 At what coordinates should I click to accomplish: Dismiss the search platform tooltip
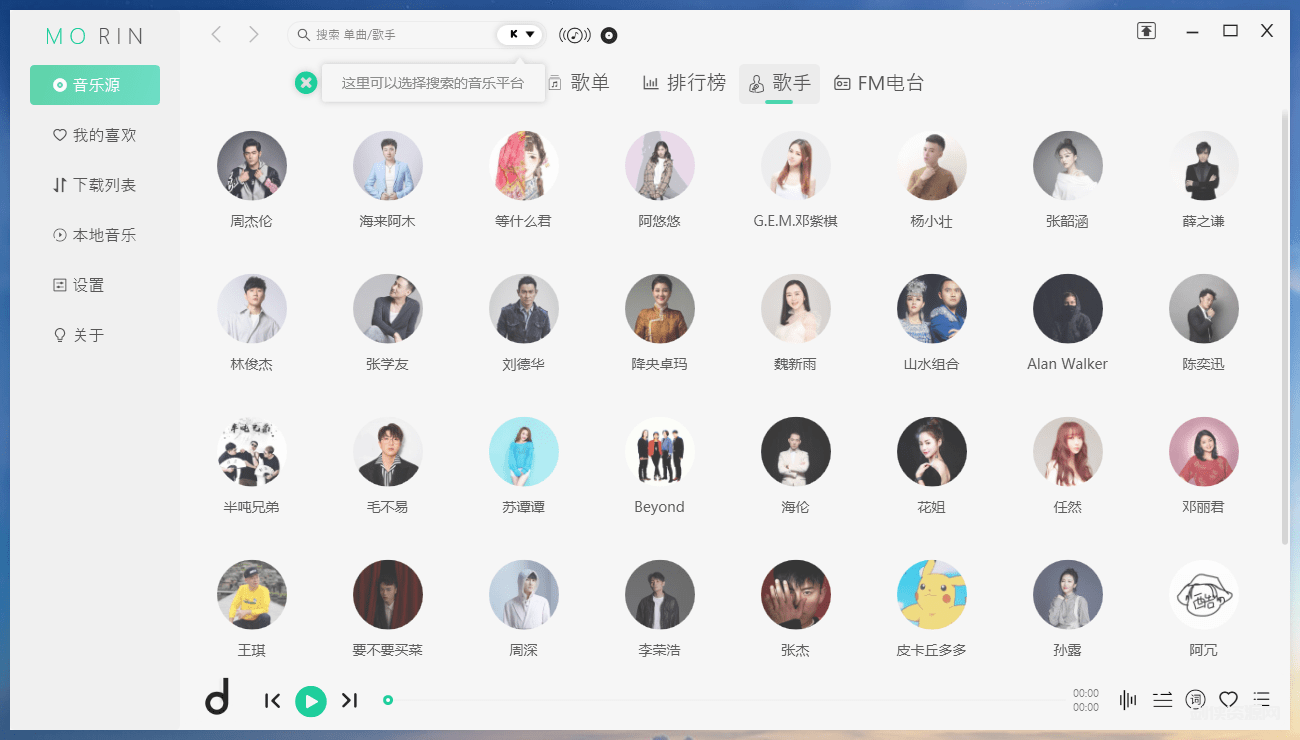[x=306, y=83]
